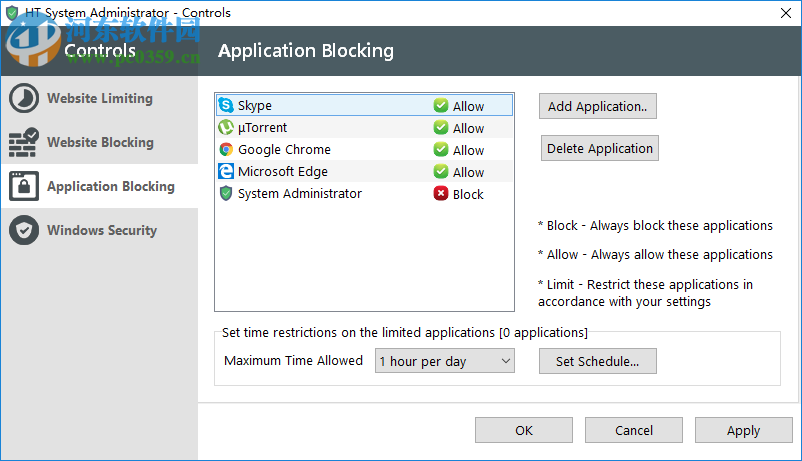
Task: Open the Set Schedule dialog
Action: point(597,361)
